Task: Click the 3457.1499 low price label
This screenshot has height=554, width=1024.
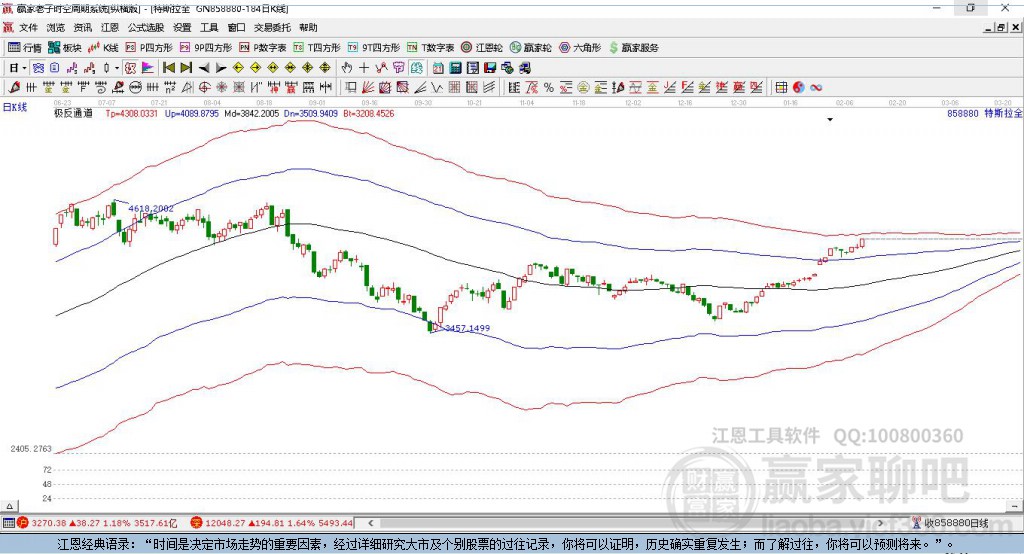Action: [x=468, y=328]
